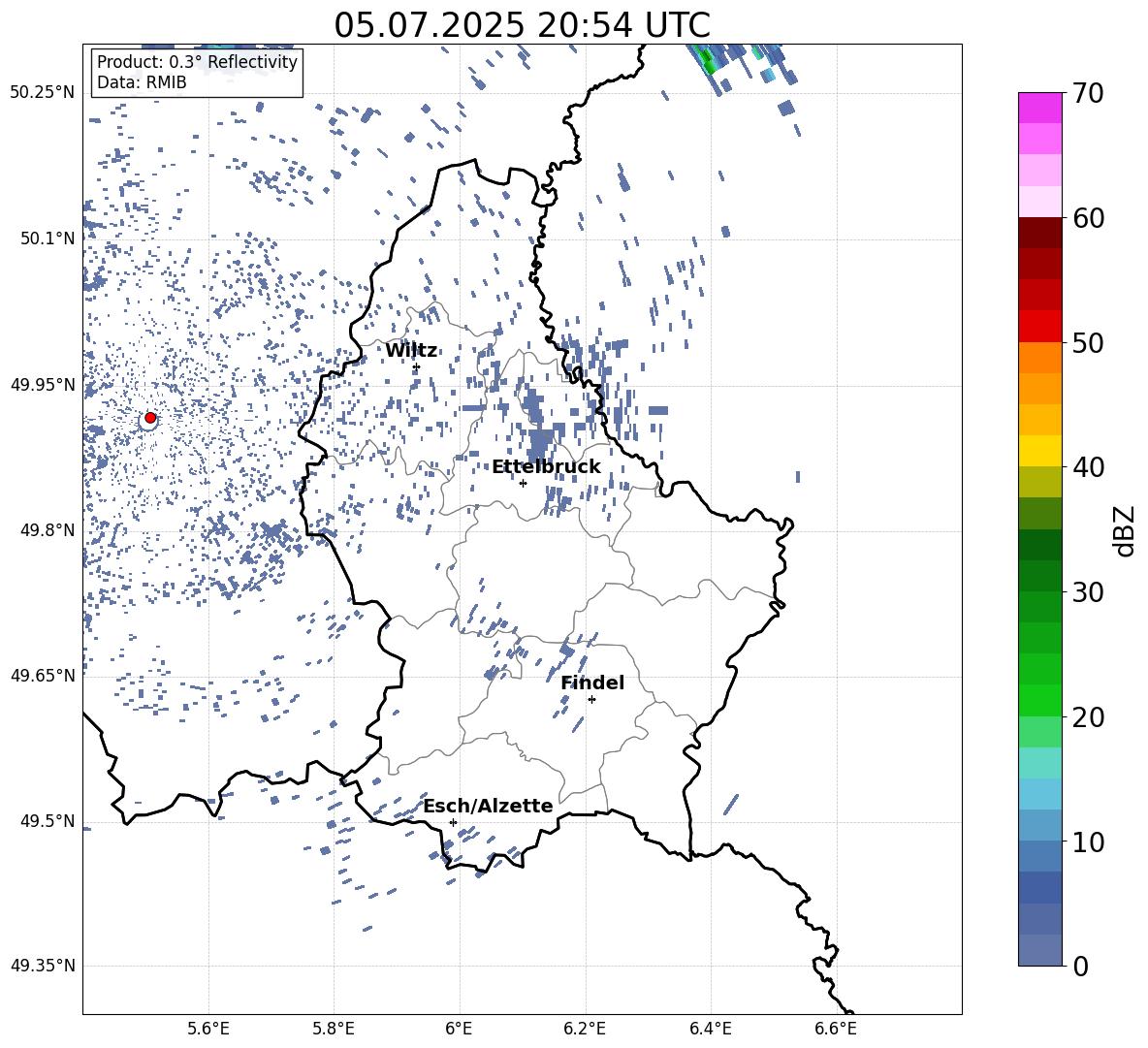Click the red radar site marker
This screenshot has width=1148, height=1048.
point(150,418)
